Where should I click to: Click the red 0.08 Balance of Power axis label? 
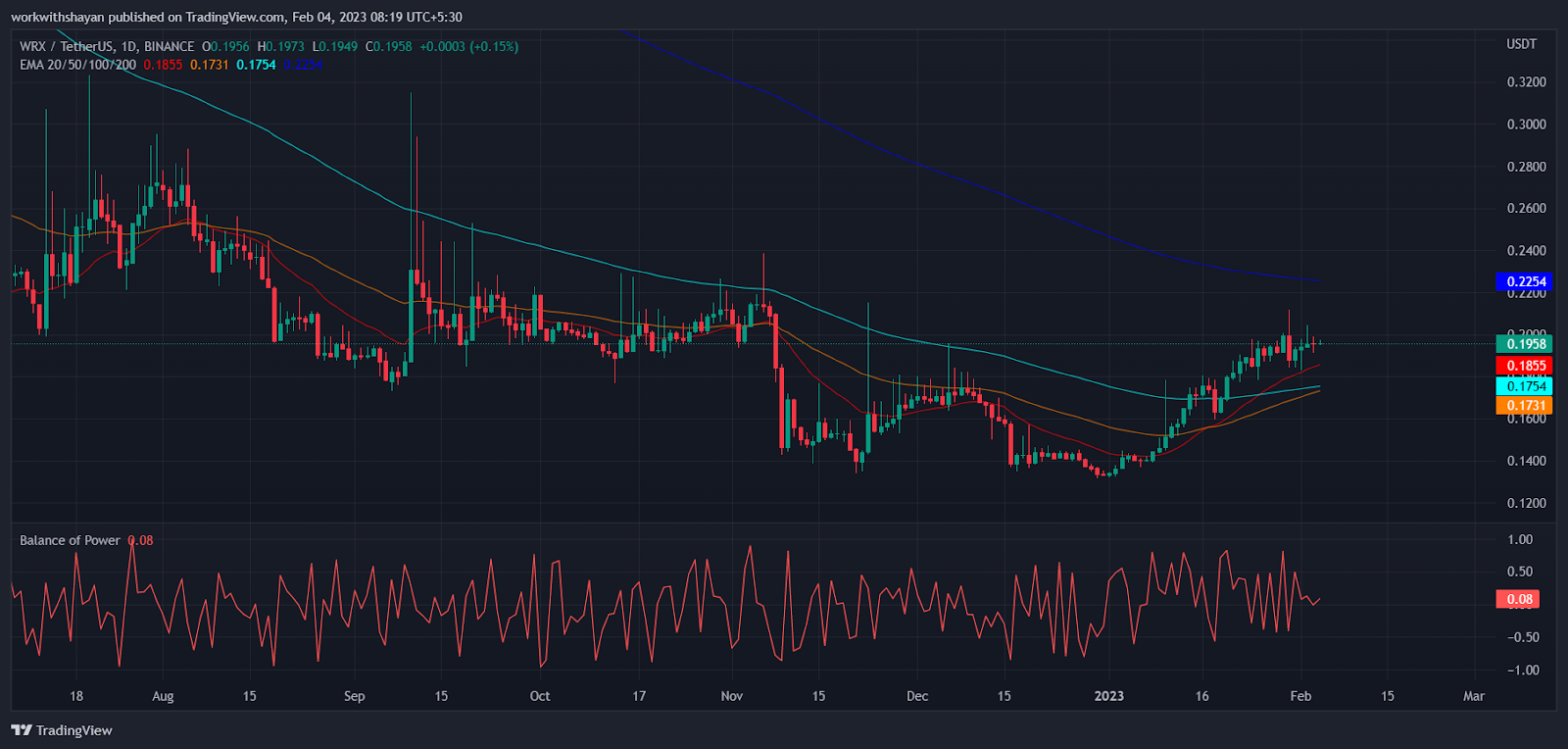(x=1518, y=599)
